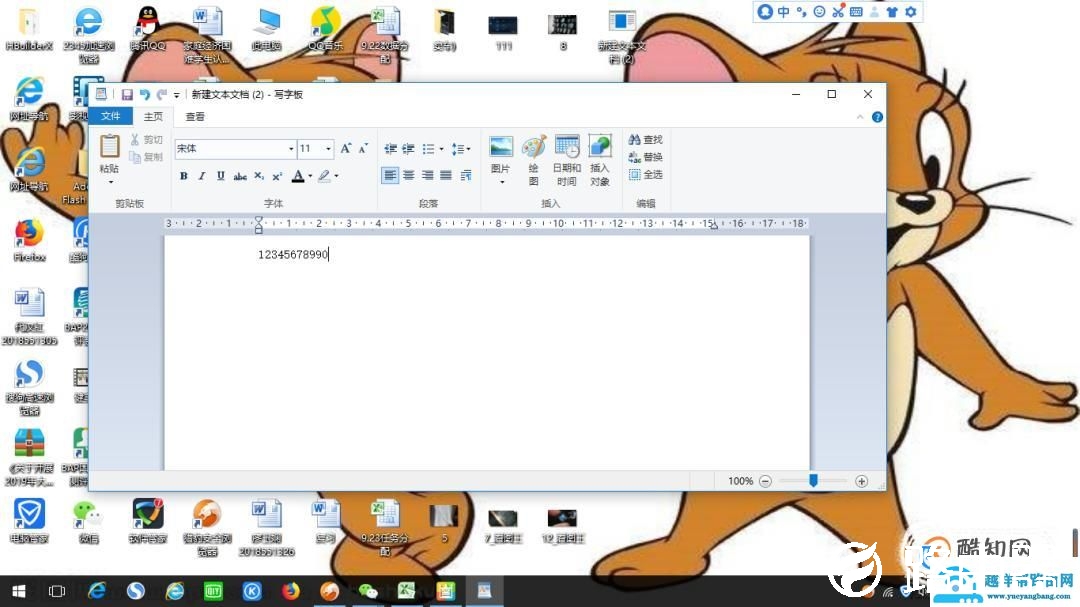Expand the Paste (粘贴) dropdown arrow
1080x607 pixels.
click(110, 183)
